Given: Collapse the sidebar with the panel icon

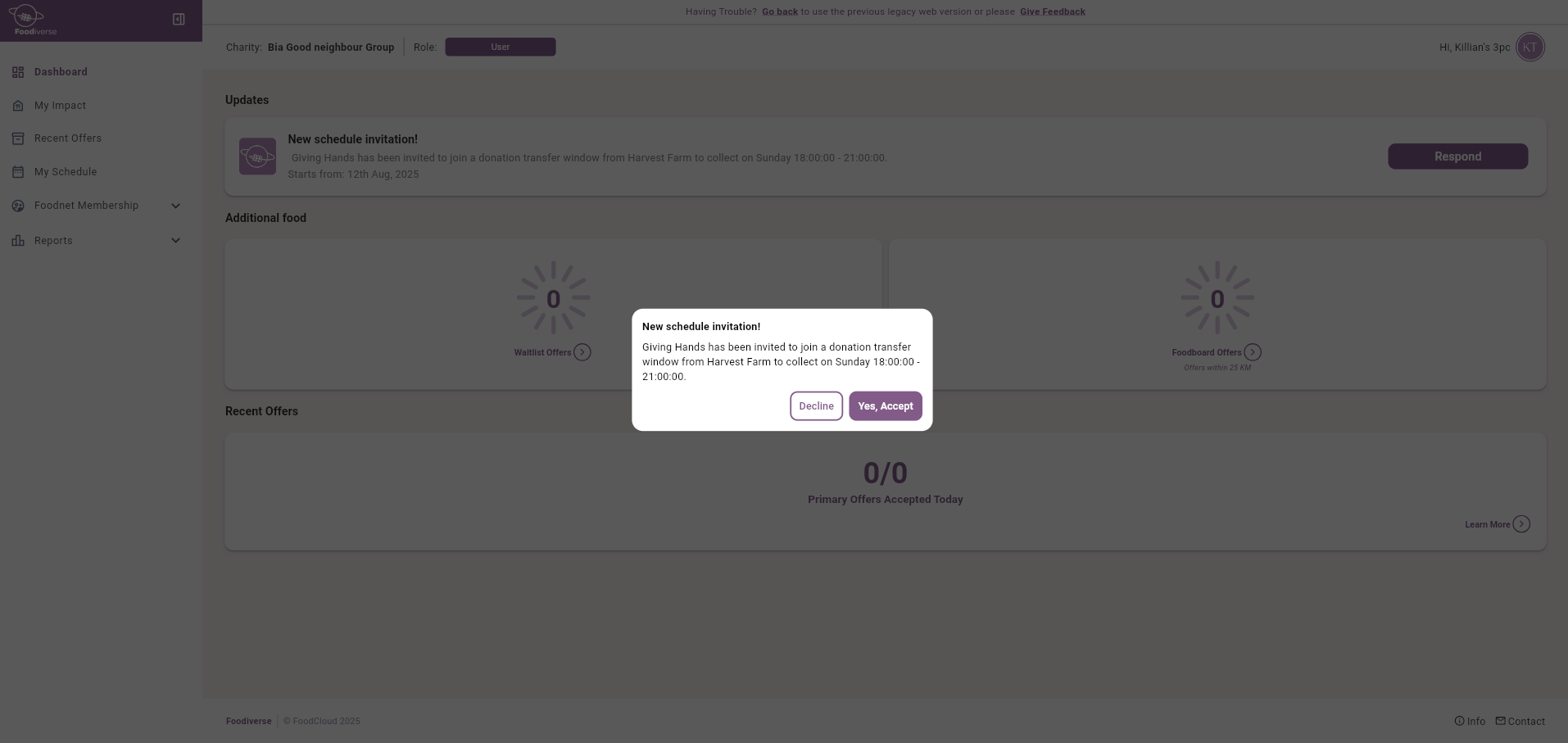Looking at the screenshot, I should click(x=179, y=19).
